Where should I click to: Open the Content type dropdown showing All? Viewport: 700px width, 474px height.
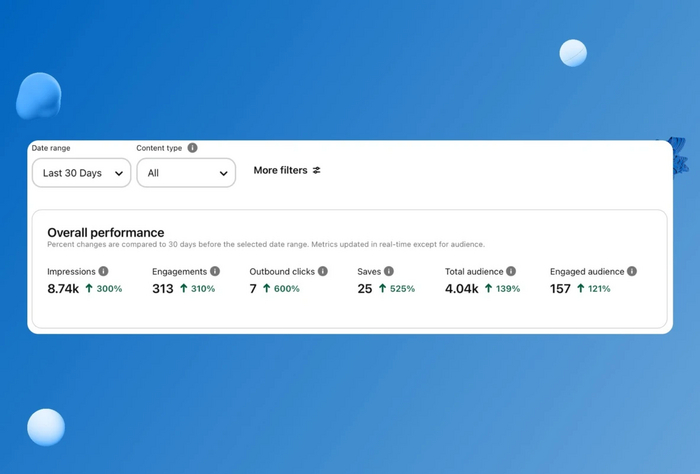pos(186,173)
